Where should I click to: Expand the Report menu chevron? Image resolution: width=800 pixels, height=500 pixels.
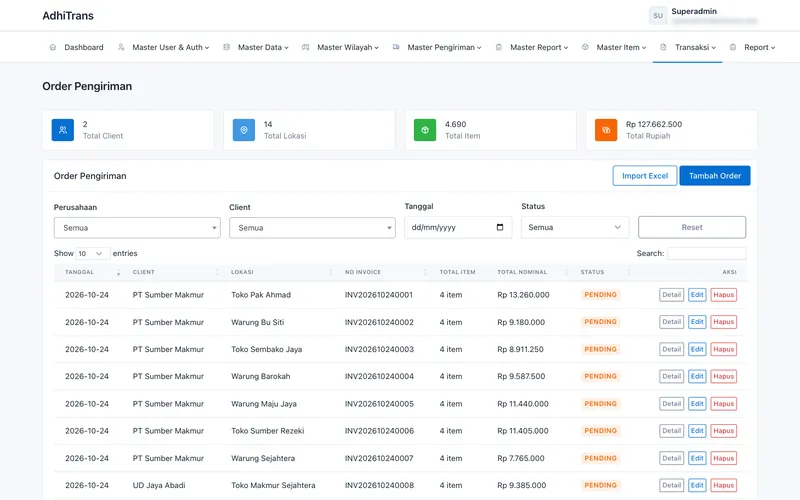pyautogui.click(x=773, y=47)
